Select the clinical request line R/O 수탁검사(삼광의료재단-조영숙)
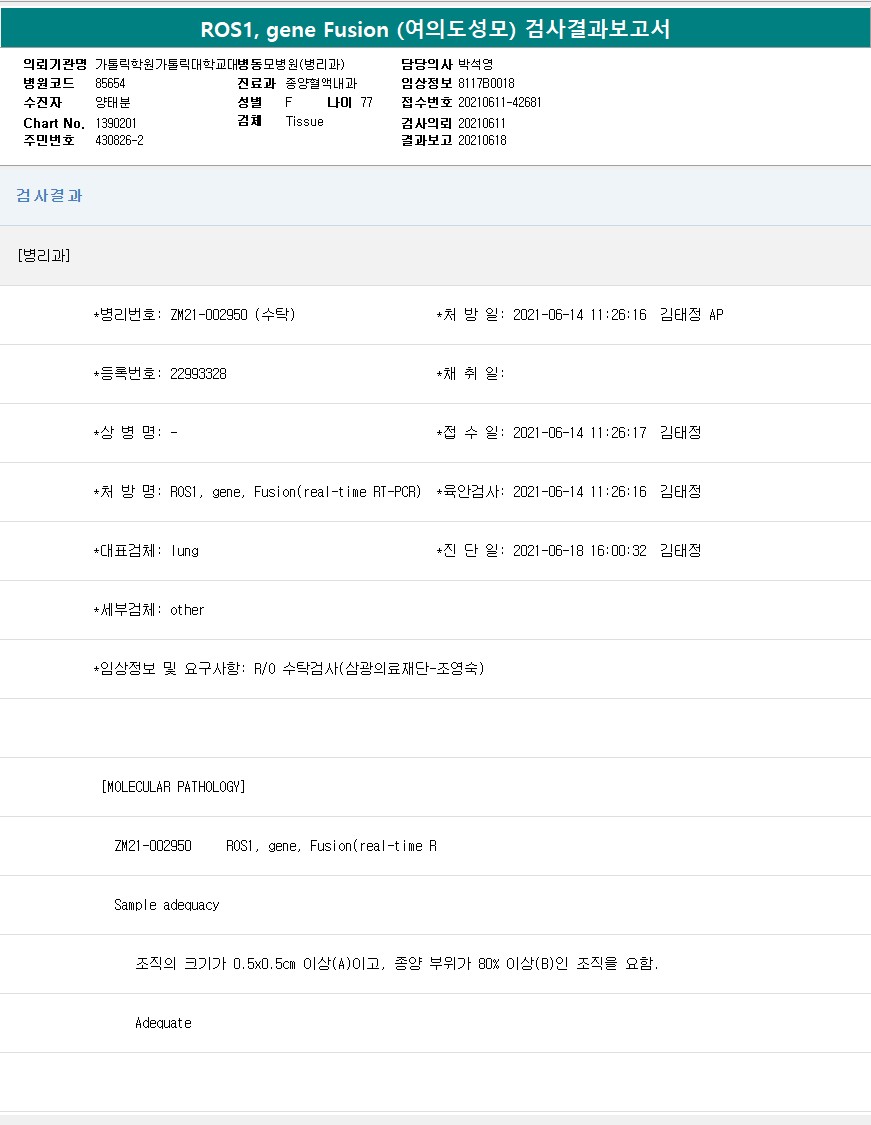This screenshot has height=1125, width=871. [x=369, y=669]
